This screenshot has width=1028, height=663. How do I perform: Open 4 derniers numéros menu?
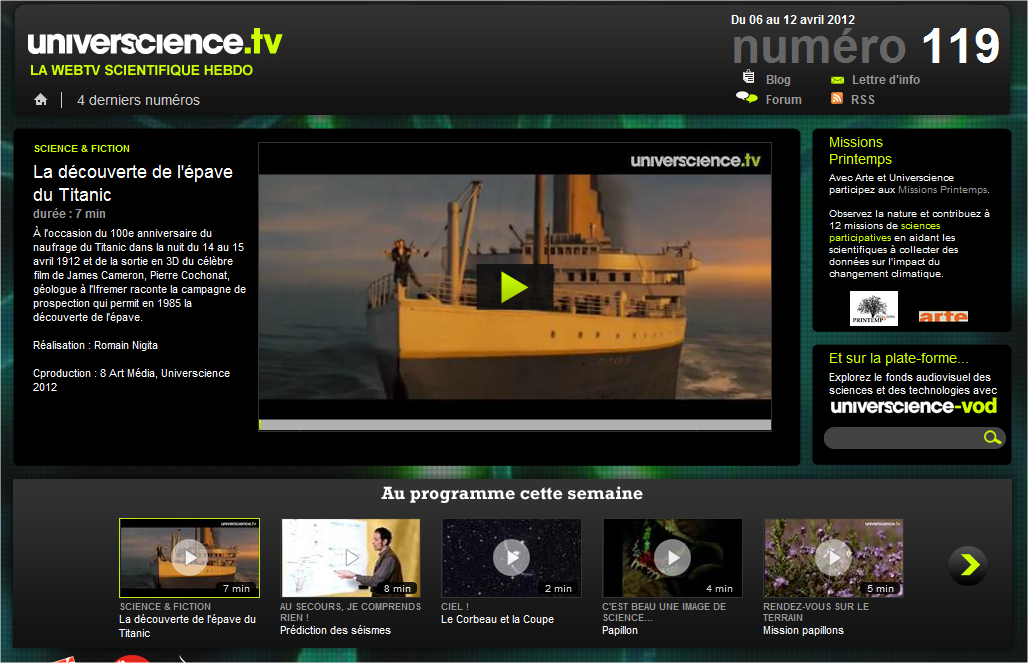pyautogui.click(x=138, y=100)
